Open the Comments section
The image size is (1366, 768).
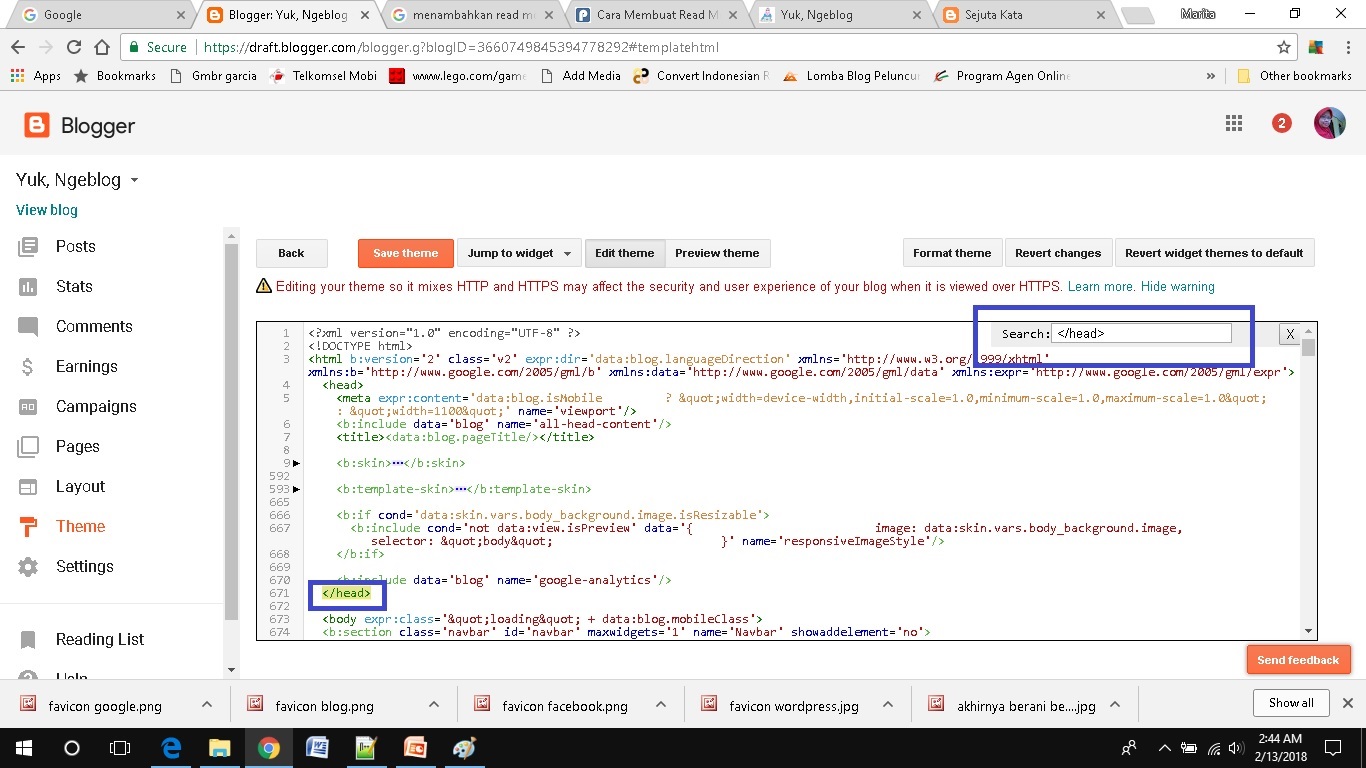point(94,326)
